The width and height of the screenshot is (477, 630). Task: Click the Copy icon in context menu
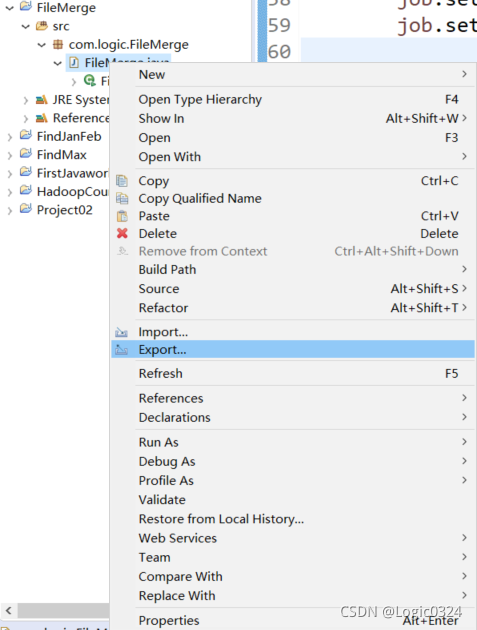(122, 181)
